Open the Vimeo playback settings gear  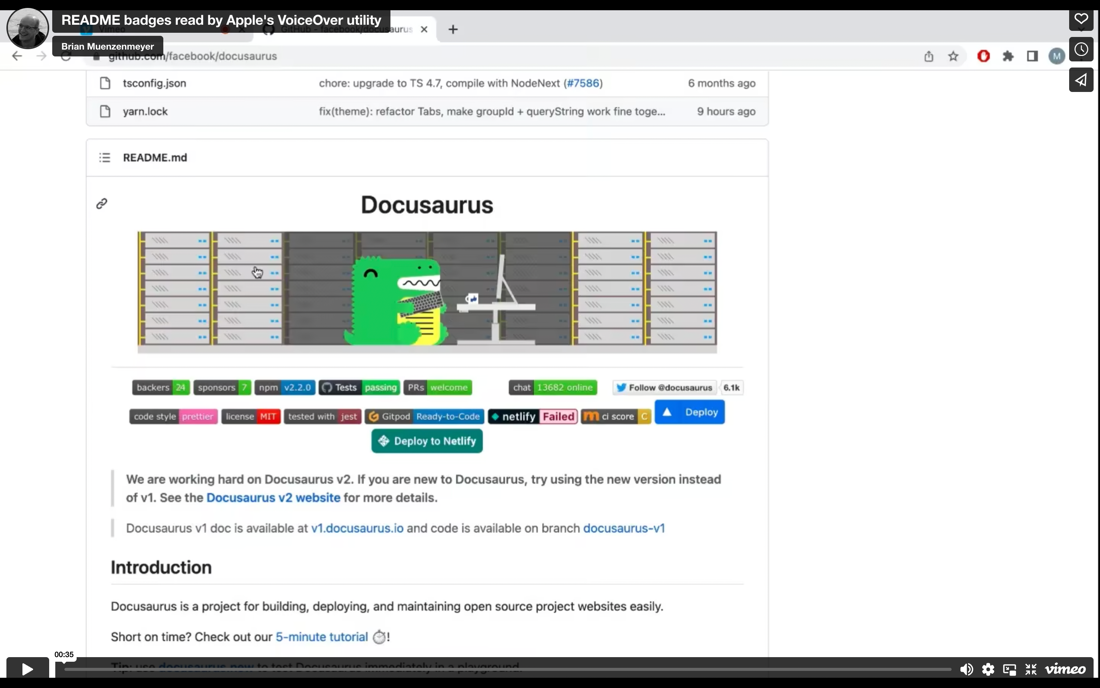(988, 668)
